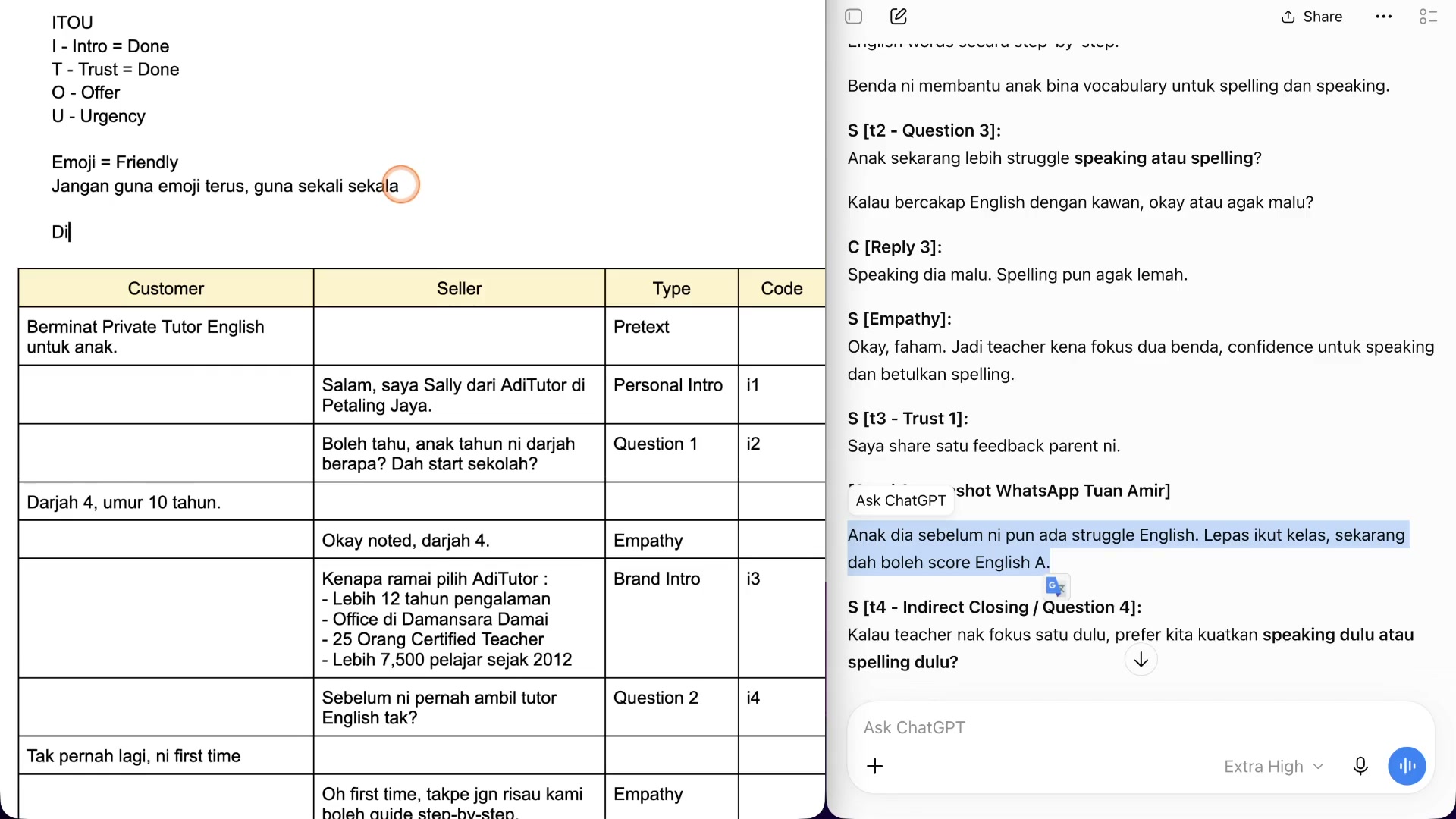Open the conversation outline list icon
Viewport: 1456px width, 819px height.
1429,17
